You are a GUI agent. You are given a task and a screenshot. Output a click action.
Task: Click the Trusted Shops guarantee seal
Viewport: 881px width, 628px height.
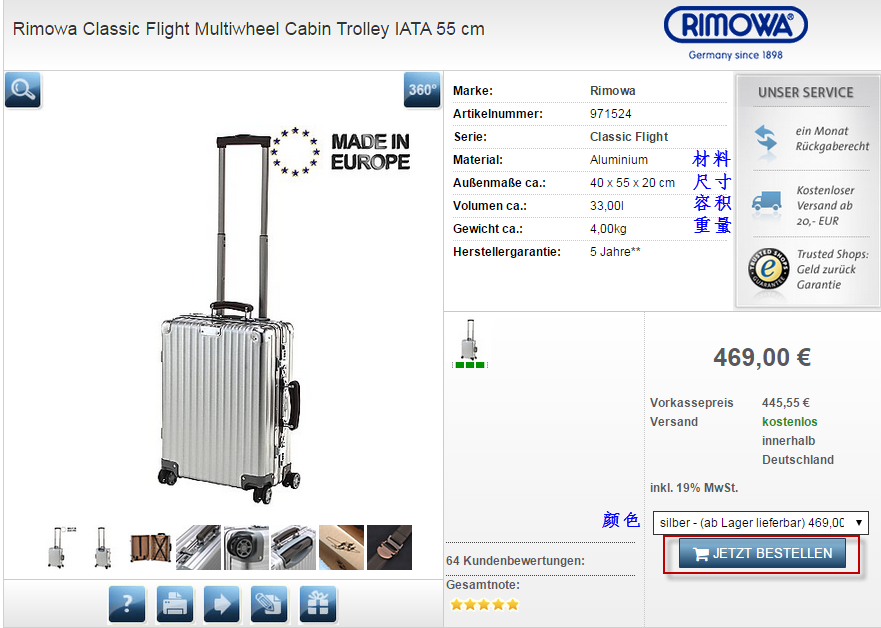coord(768,269)
